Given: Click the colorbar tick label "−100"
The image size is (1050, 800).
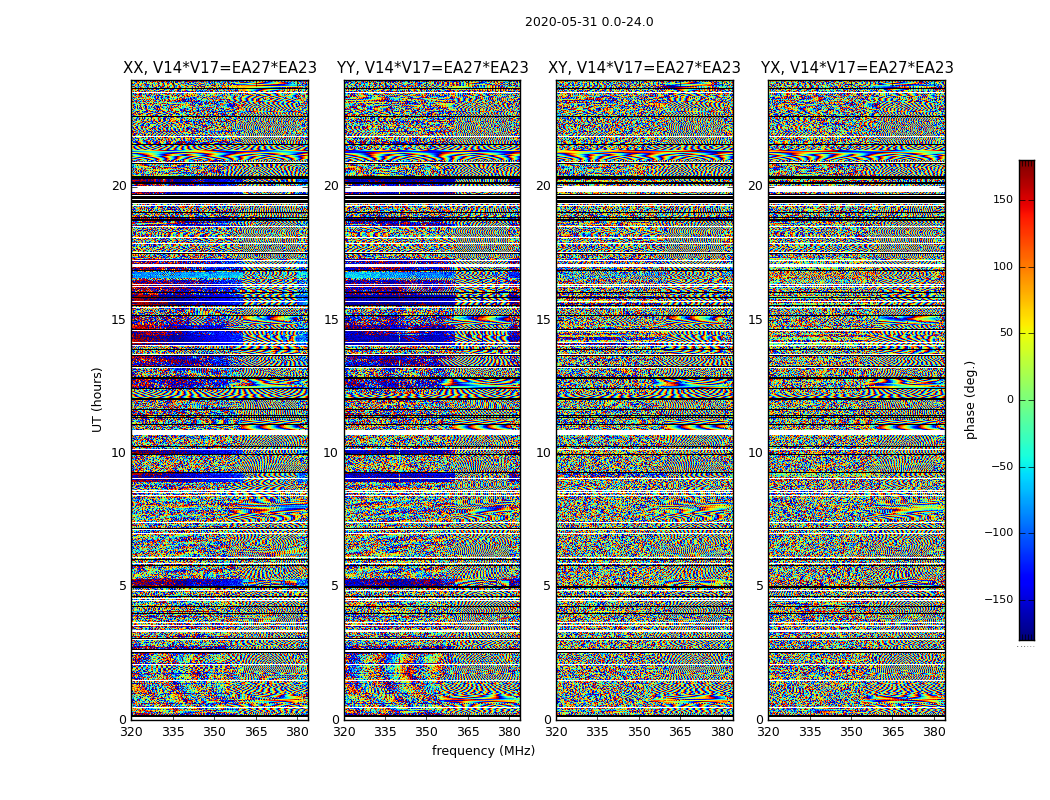Looking at the screenshot, I should pyautogui.click(x=999, y=532).
